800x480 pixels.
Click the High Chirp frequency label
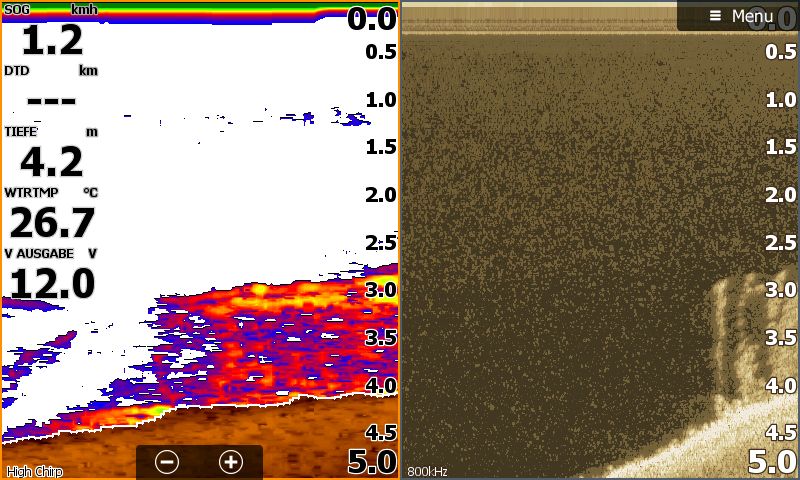[34, 471]
